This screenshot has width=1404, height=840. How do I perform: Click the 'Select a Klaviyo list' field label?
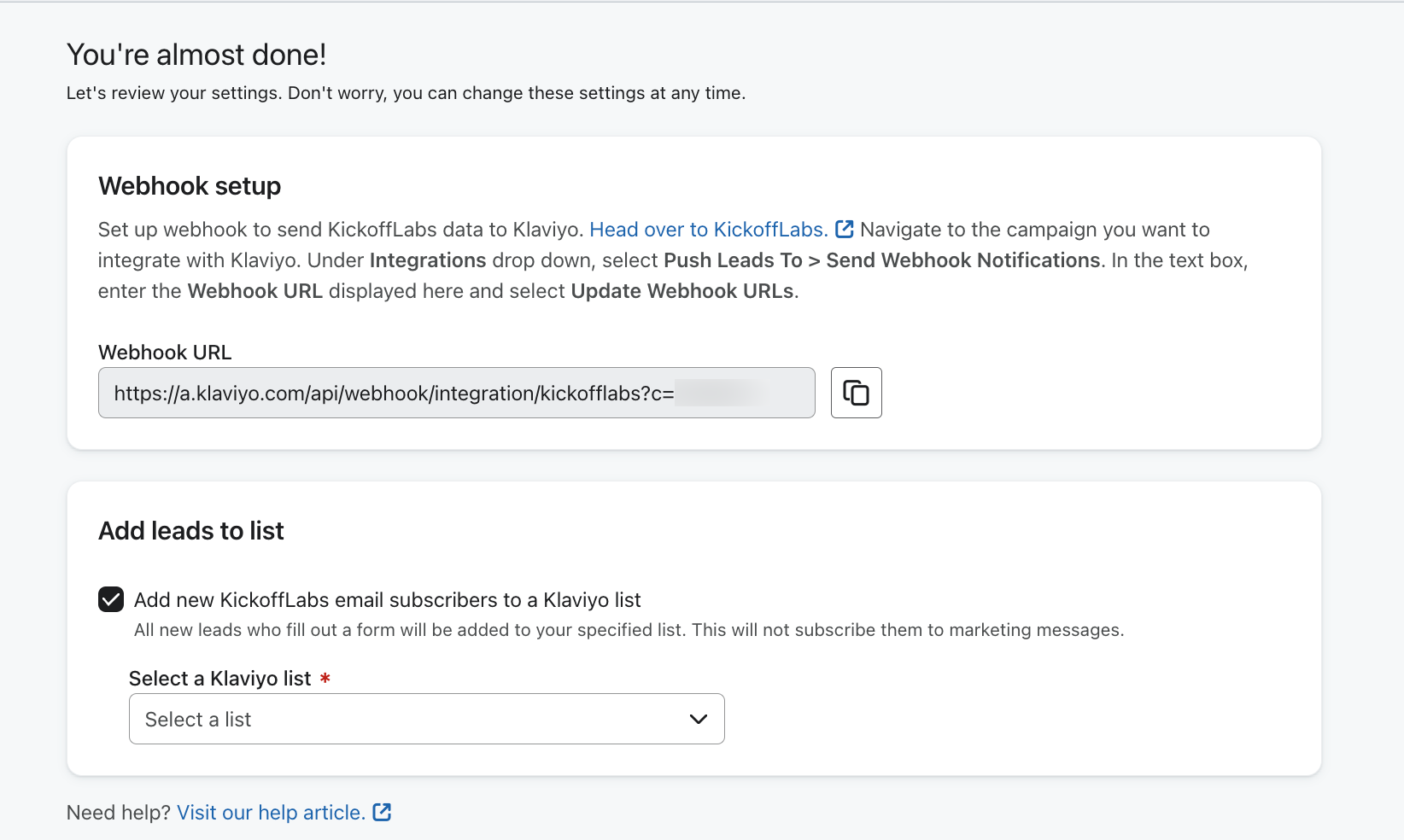[219, 679]
